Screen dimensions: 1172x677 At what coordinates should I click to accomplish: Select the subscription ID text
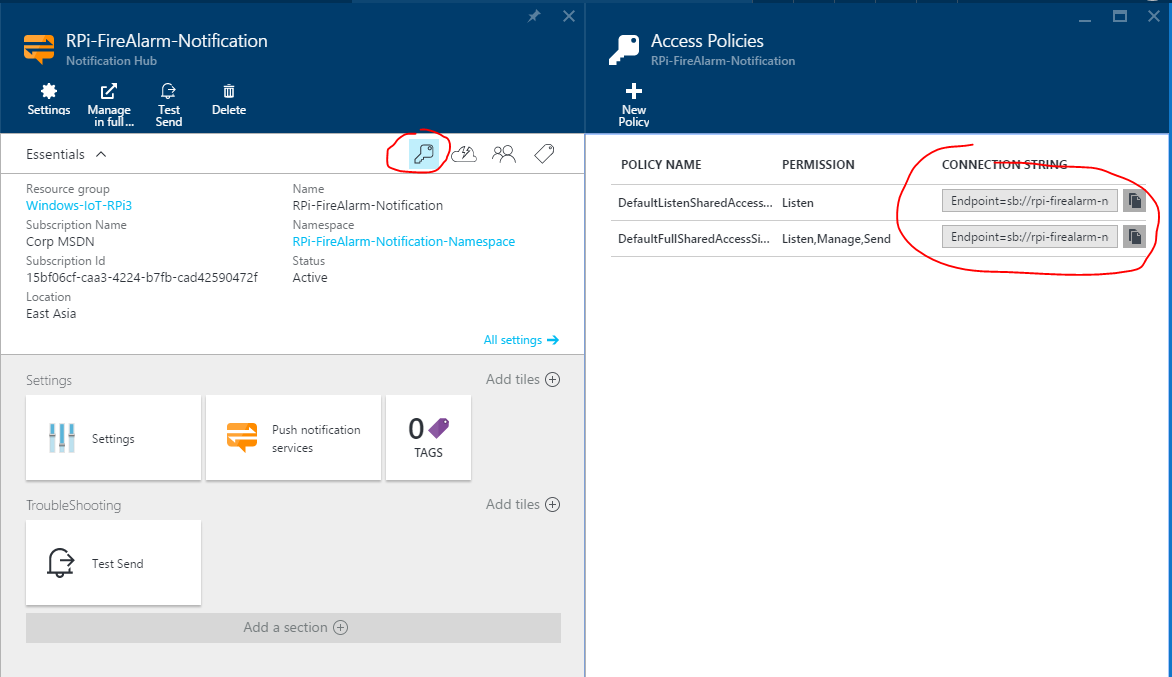pyautogui.click(x=142, y=277)
